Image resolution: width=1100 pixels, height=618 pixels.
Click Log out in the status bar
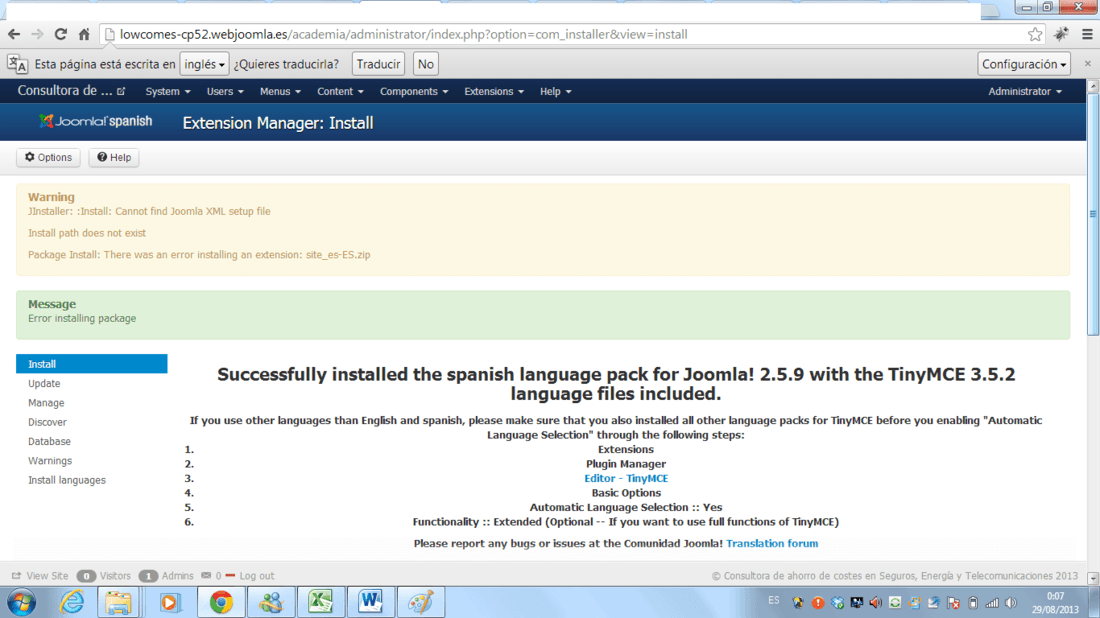point(256,576)
